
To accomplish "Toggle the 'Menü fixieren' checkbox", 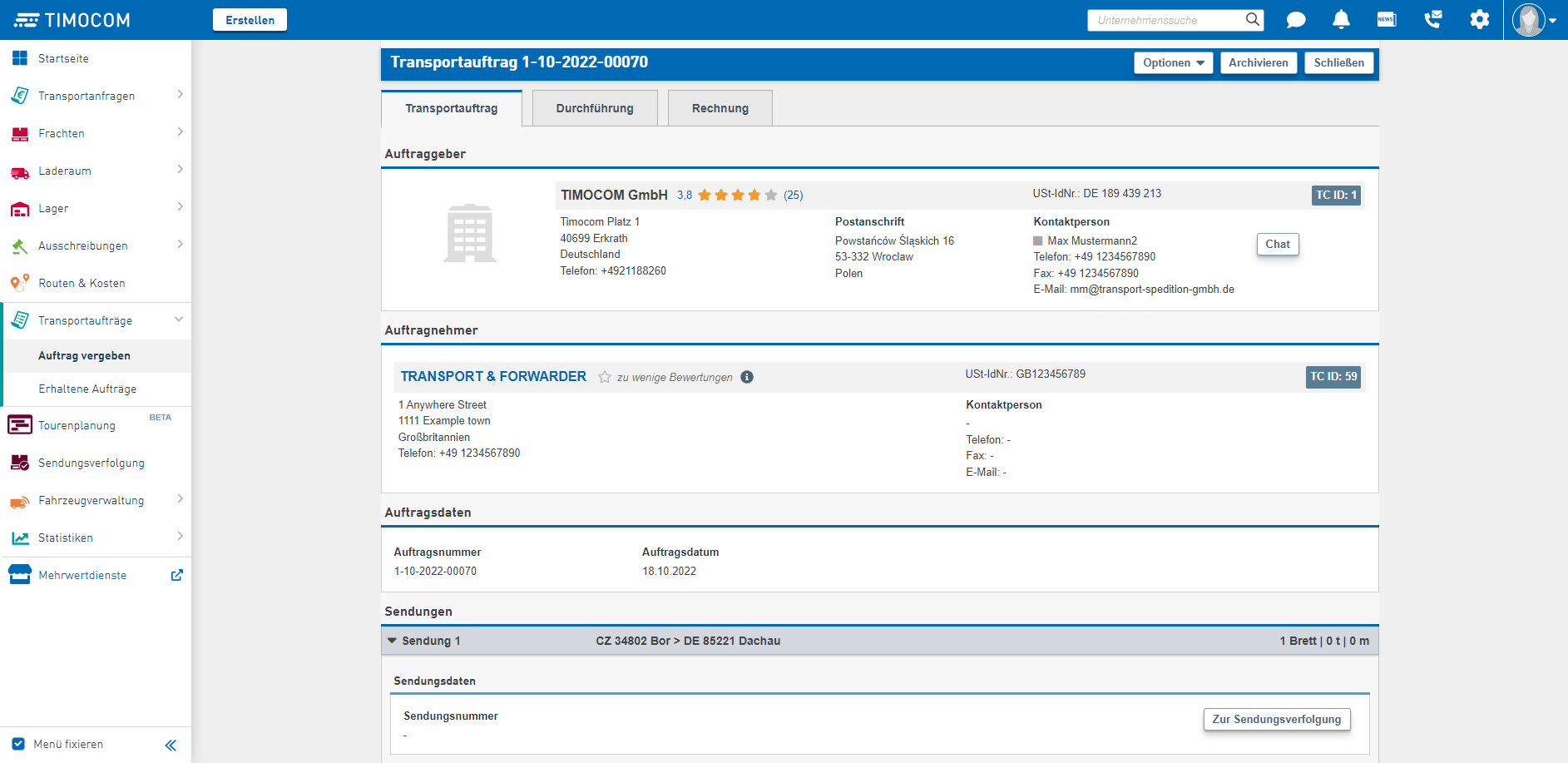I will pos(18,744).
